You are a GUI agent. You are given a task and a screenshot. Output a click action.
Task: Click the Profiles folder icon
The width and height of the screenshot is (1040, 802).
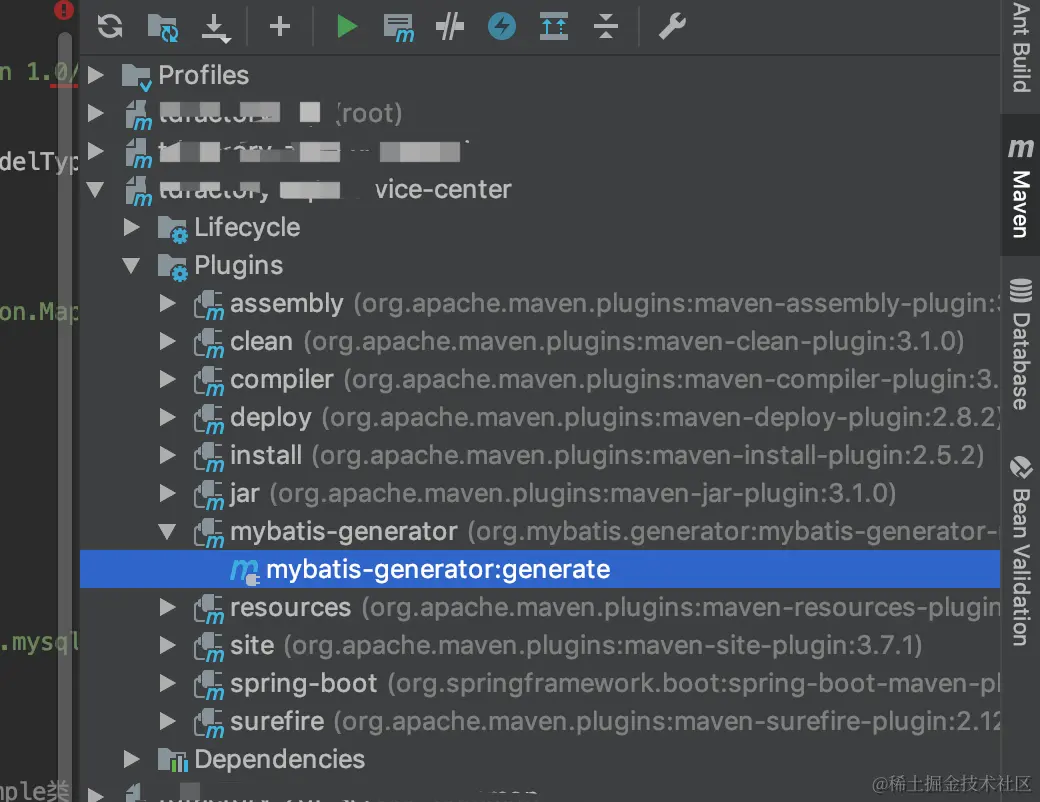click(137, 77)
